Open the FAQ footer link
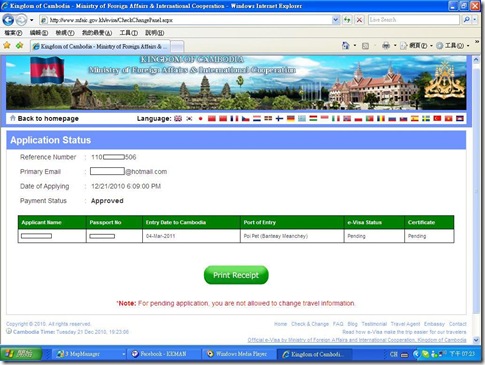485x365 pixels. 338,324
